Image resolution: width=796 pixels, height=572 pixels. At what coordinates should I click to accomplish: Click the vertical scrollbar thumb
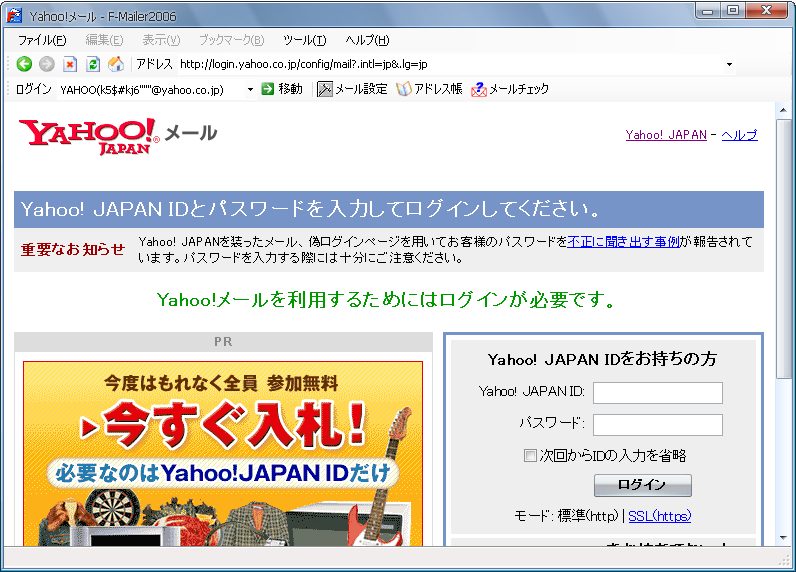pyautogui.click(x=783, y=249)
